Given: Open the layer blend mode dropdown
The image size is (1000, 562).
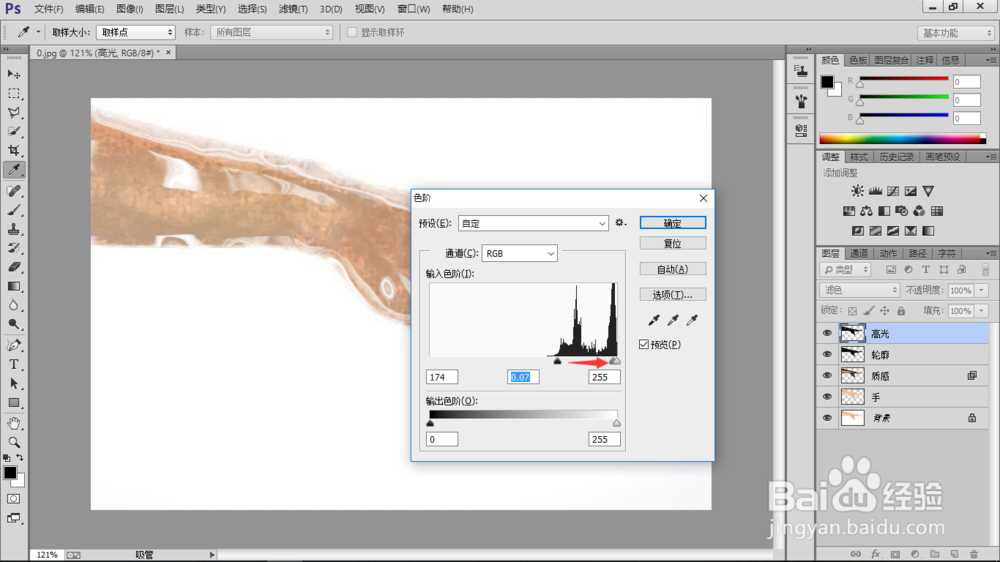Looking at the screenshot, I should tap(859, 290).
